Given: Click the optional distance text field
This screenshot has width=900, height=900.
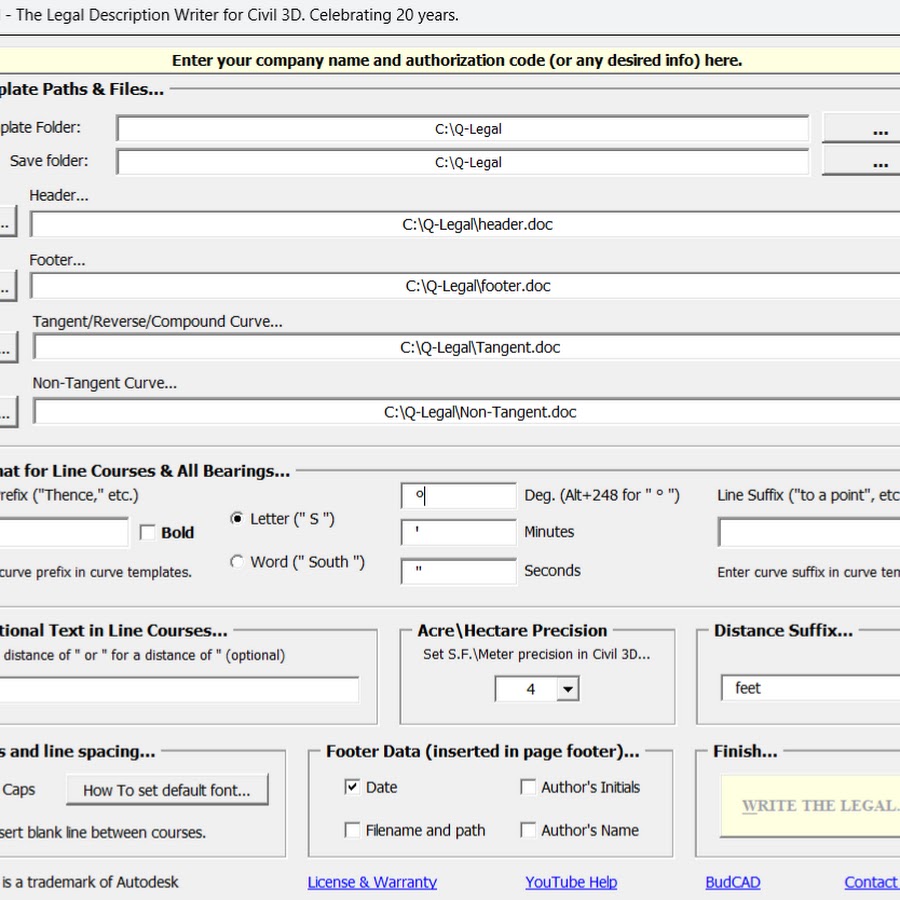Looking at the screenshot, I should point(179,689).
